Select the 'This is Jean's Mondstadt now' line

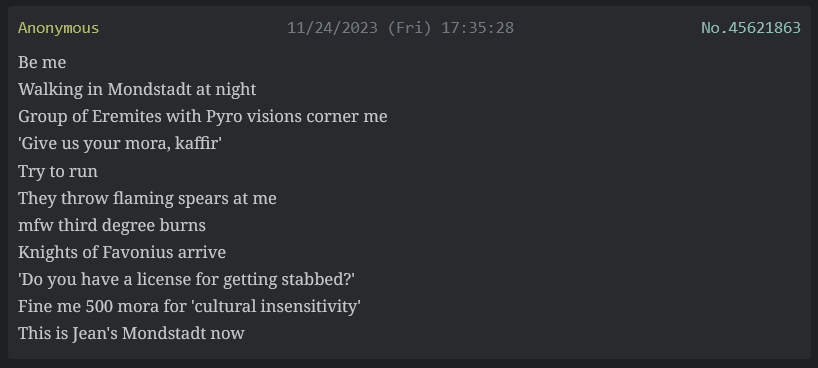[131, 334]
